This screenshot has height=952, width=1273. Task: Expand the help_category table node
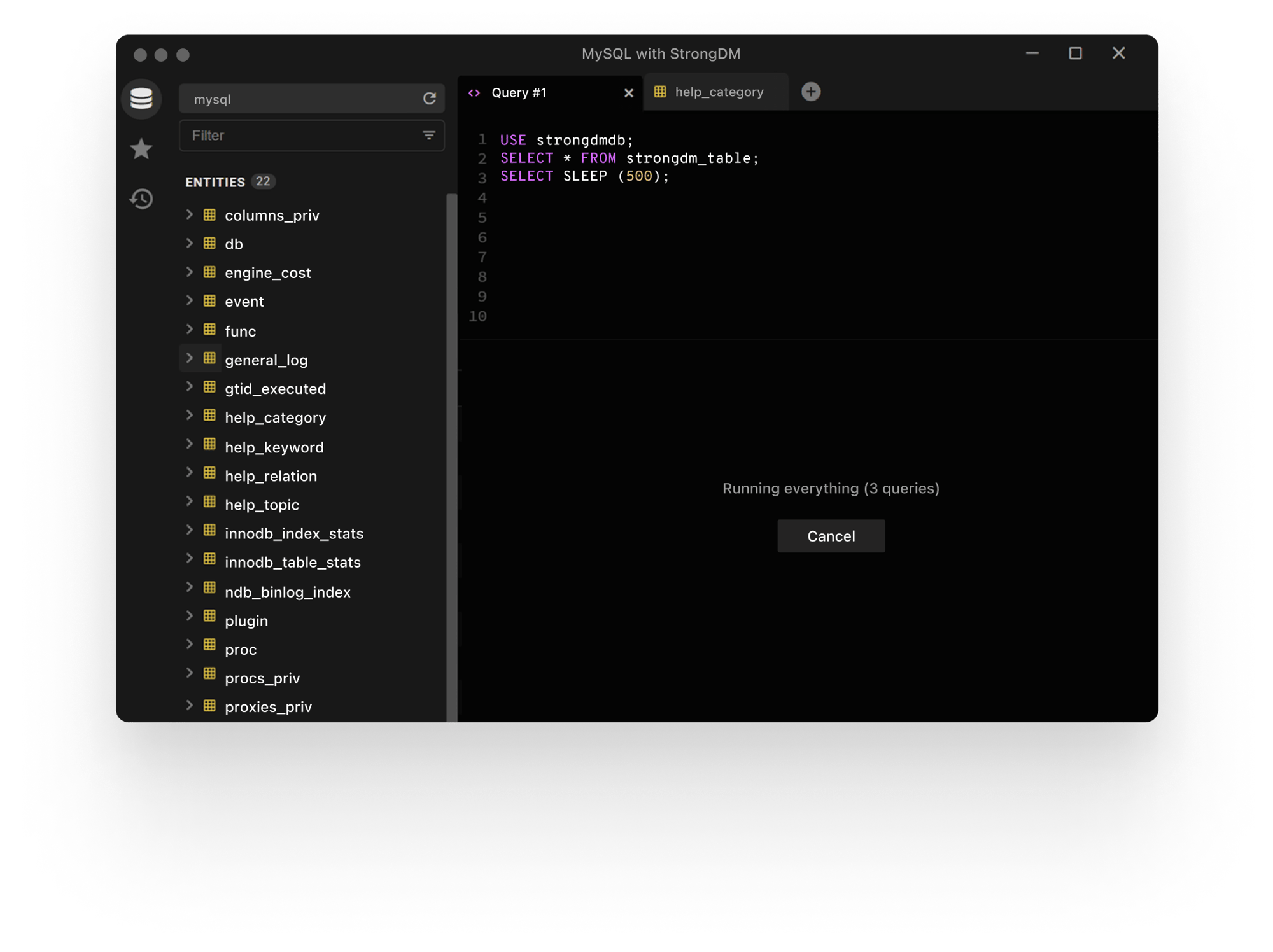(x=189, y=416)
